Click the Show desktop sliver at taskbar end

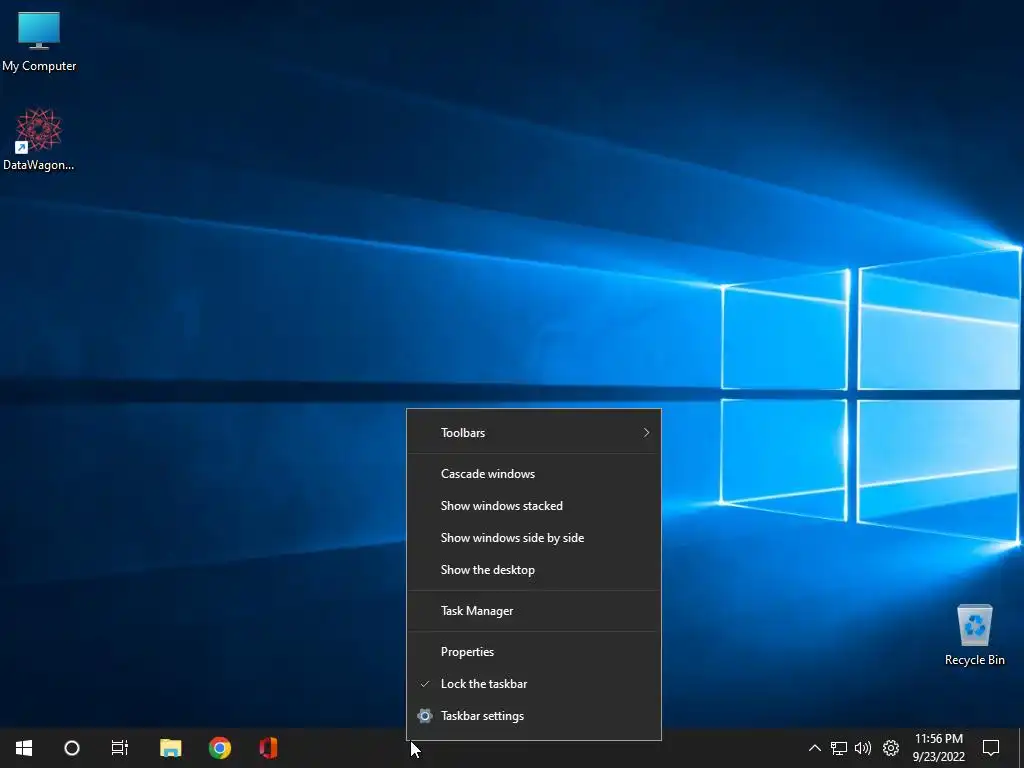tap(1021, 748)
